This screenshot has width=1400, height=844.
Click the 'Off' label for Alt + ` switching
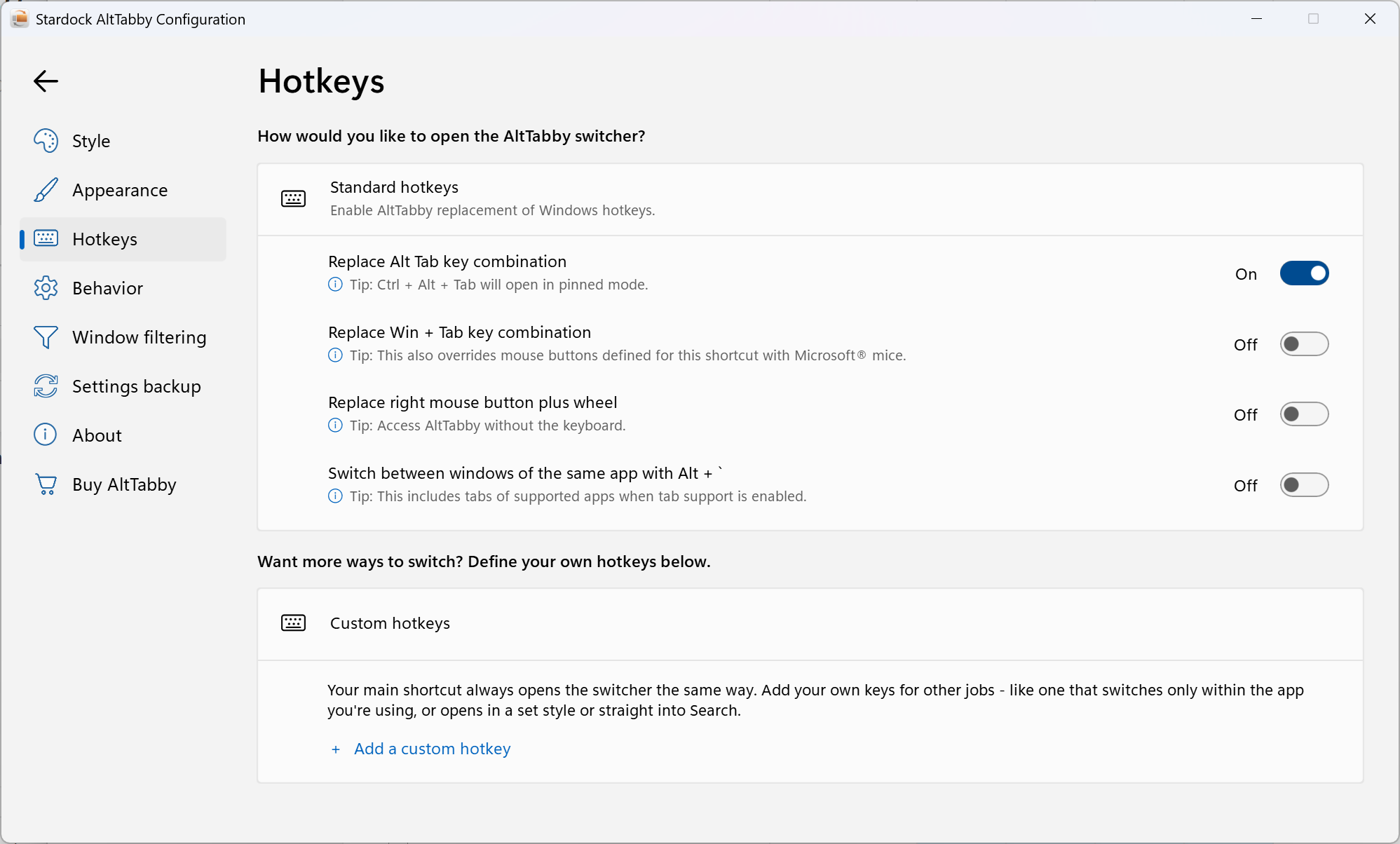point(1246,486)
